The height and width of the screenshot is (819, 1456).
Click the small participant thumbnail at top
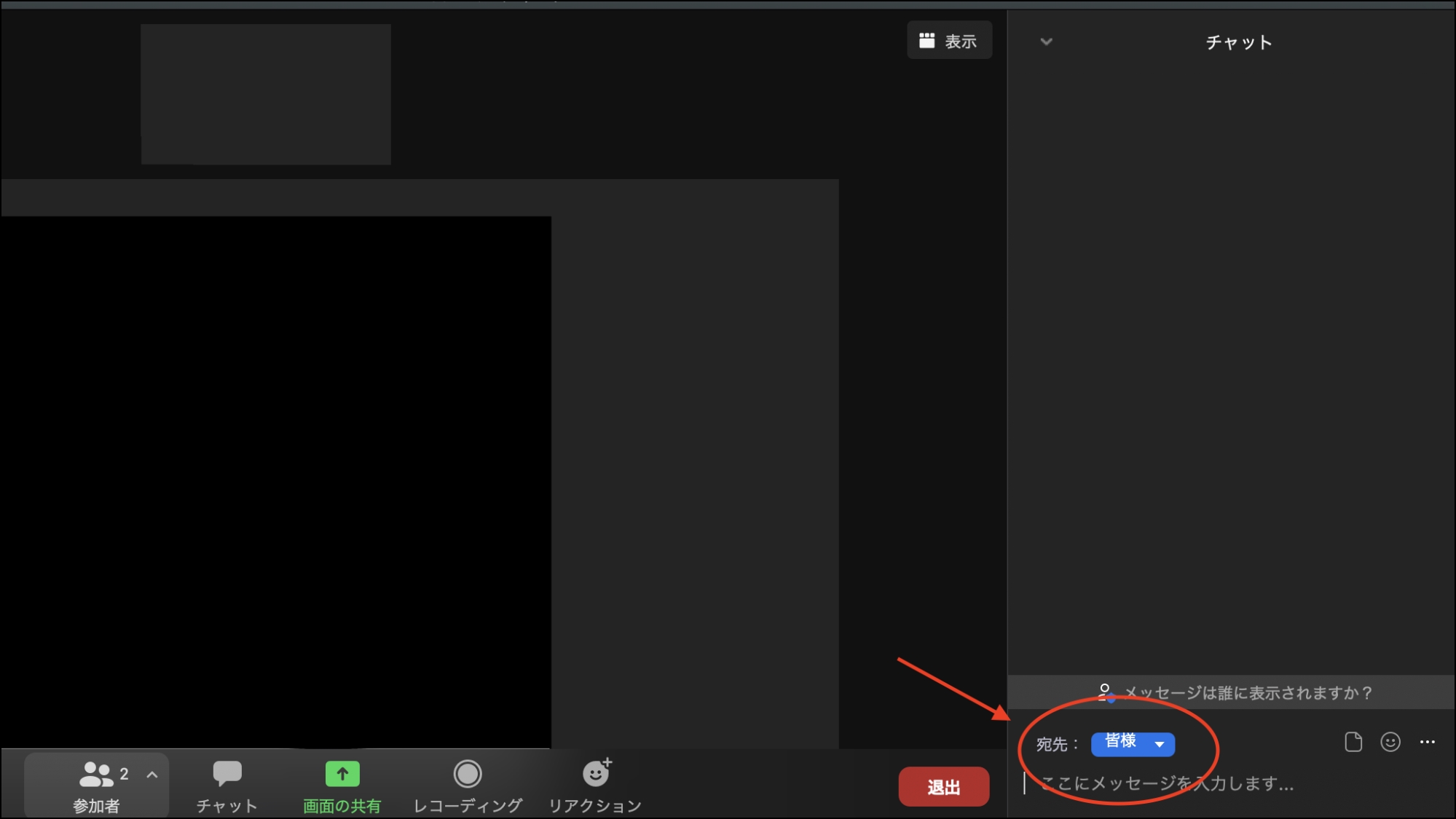(x=265, y=94)
